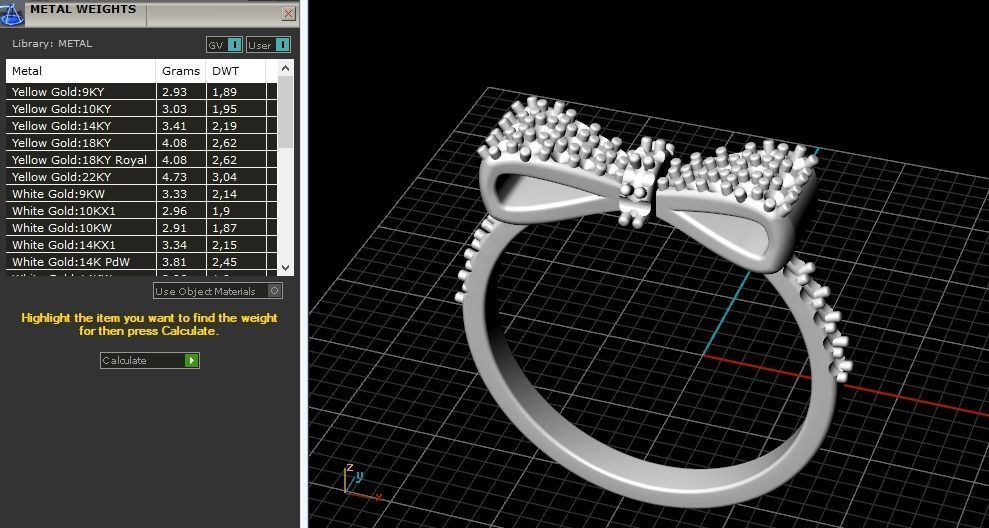Sort by the DWT column header

click(x=236, y=71)
